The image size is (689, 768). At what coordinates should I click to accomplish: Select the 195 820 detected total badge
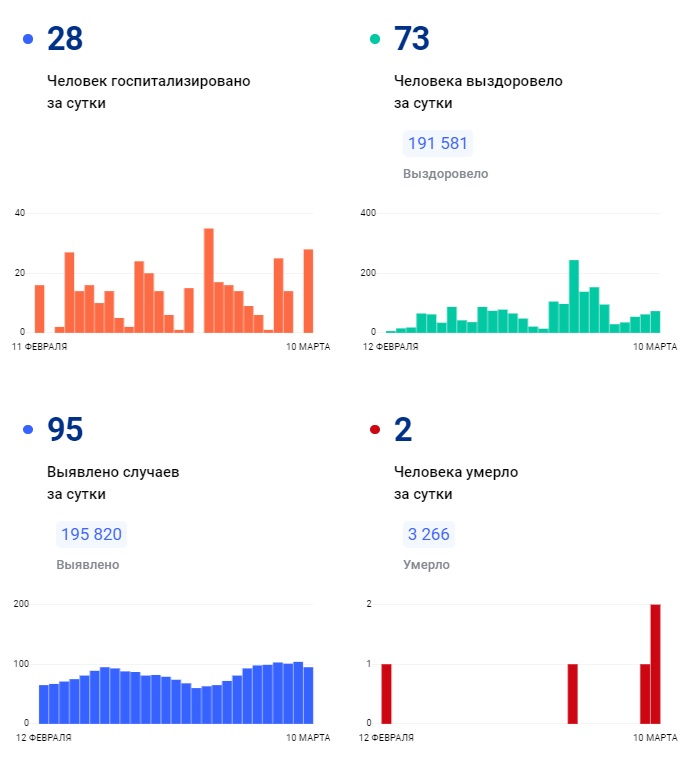(x=91, y=534)
